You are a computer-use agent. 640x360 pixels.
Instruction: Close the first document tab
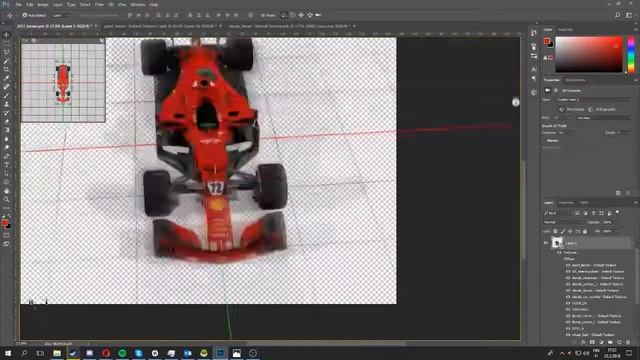96,26
